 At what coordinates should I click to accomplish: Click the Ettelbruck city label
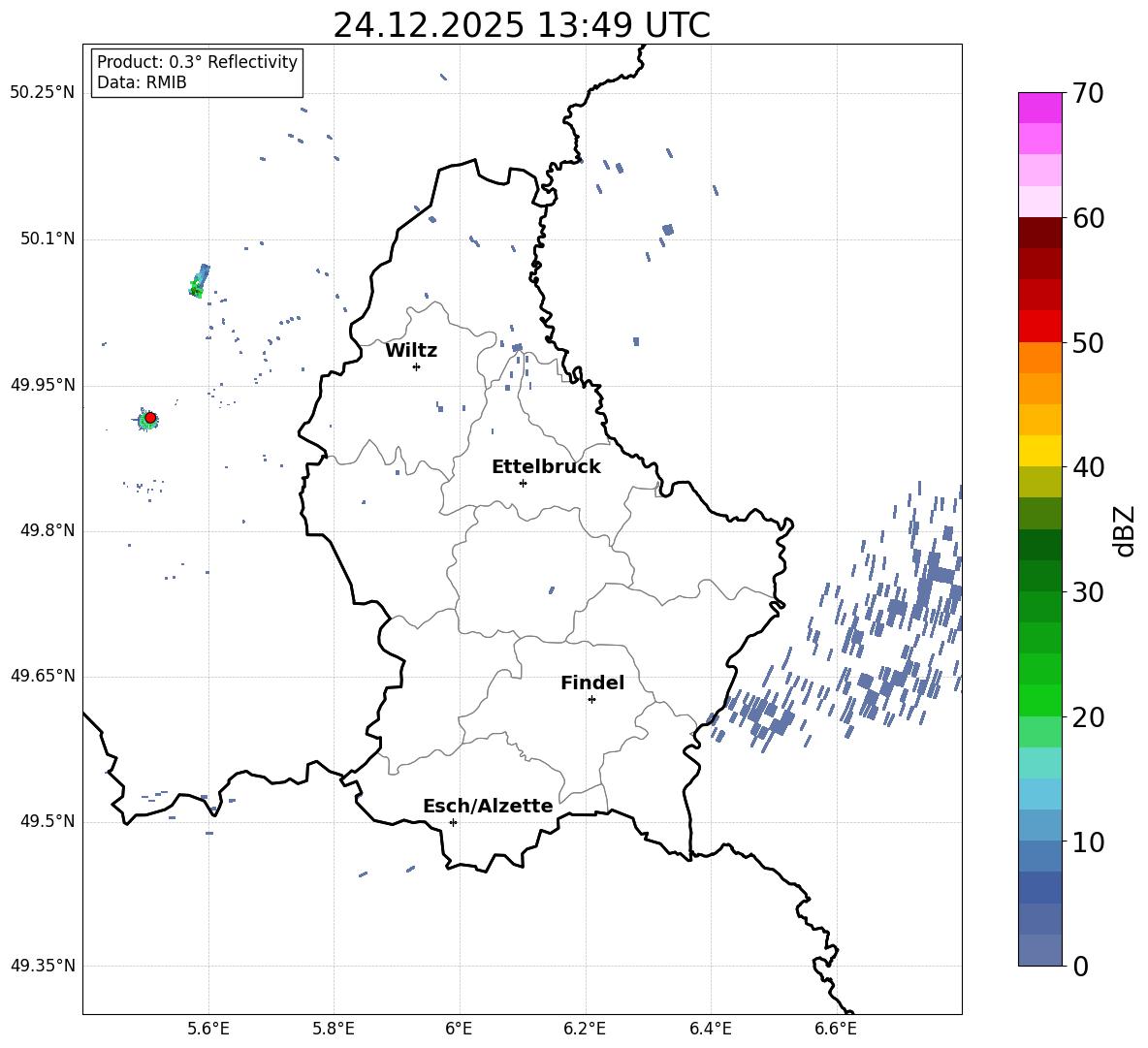click(x=546, y=467)
